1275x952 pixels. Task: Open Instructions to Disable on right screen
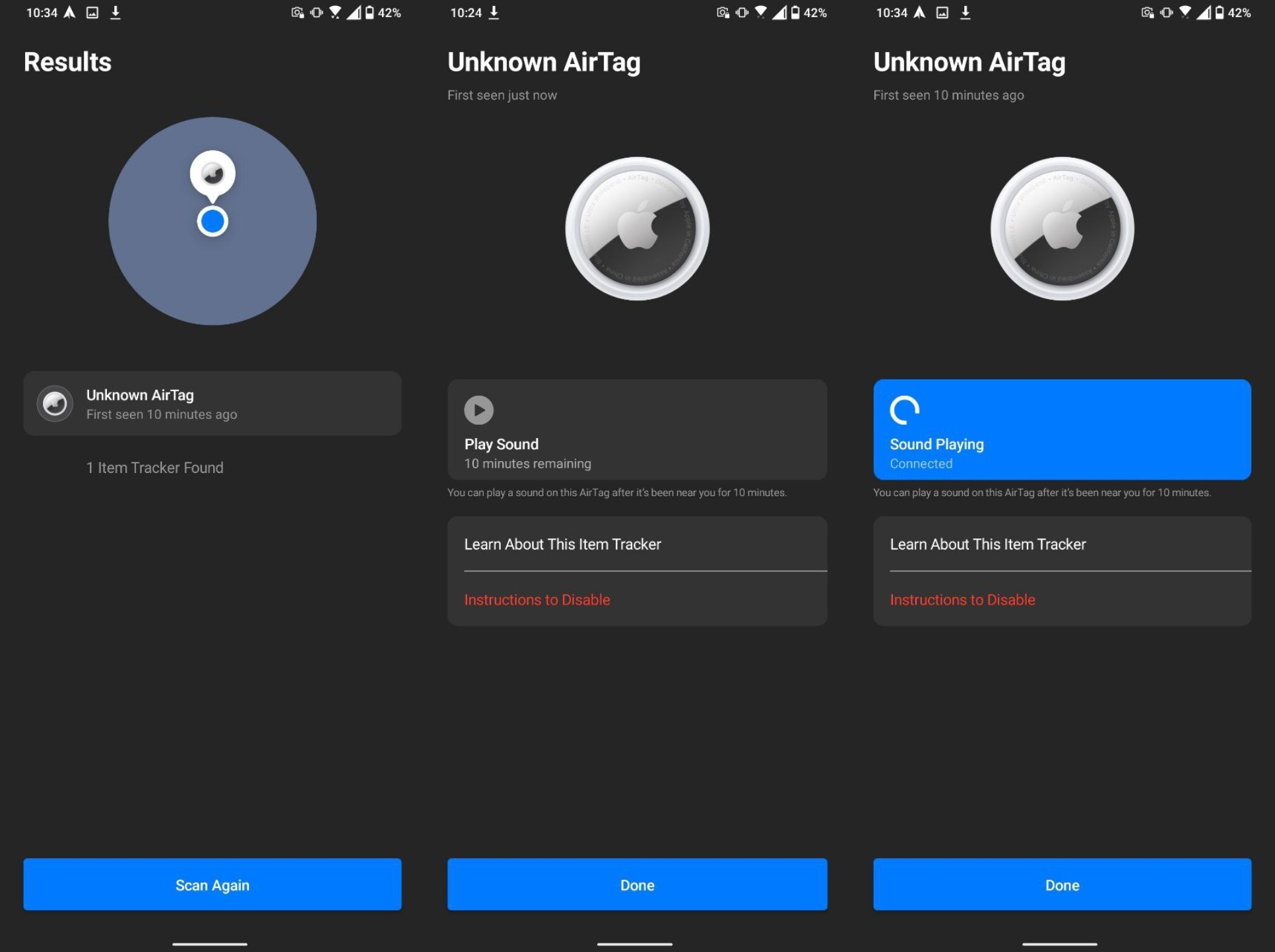click(1062, 599)
